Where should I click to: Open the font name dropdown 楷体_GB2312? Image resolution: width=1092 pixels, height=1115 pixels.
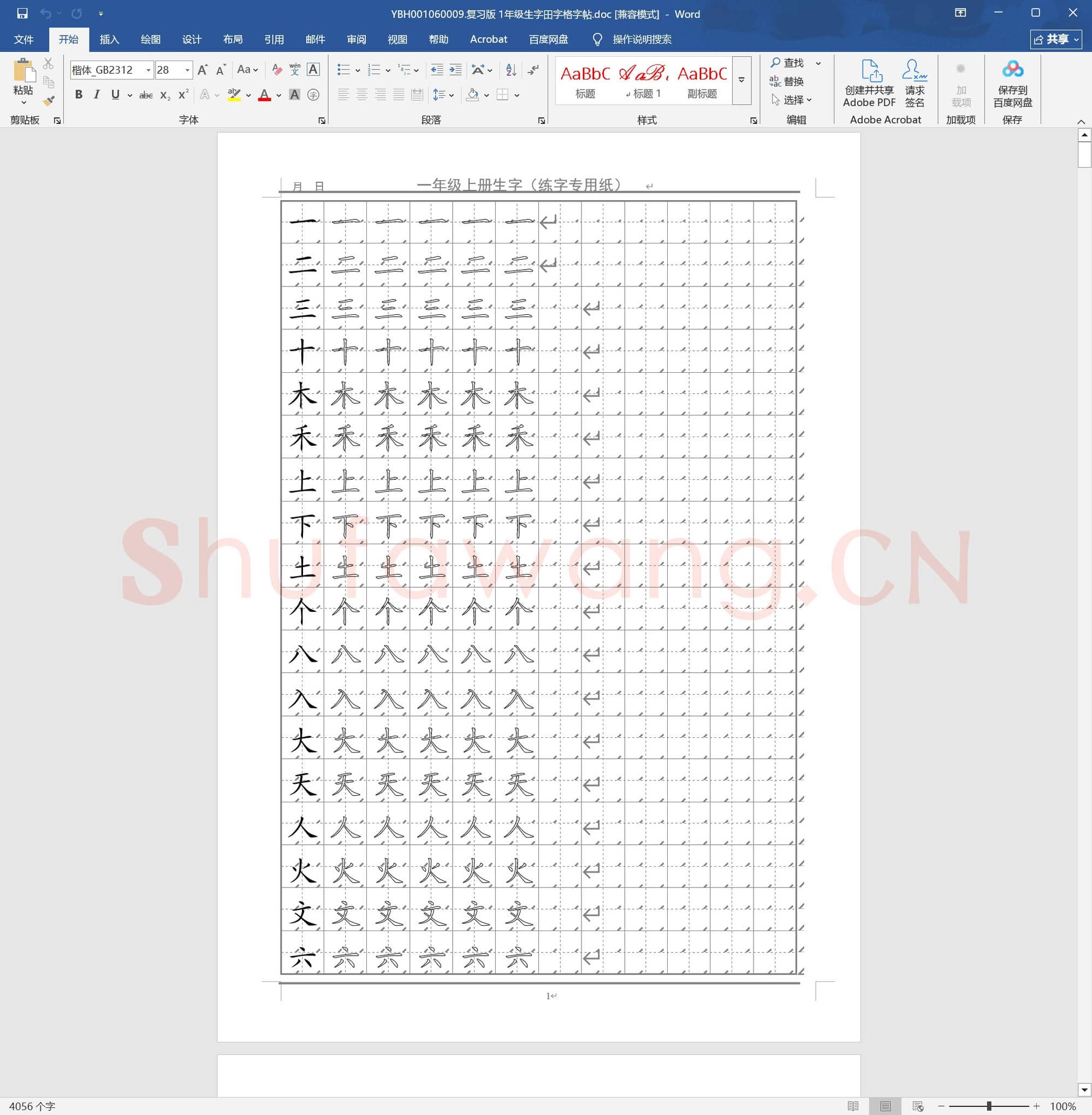tap(148, 70)
